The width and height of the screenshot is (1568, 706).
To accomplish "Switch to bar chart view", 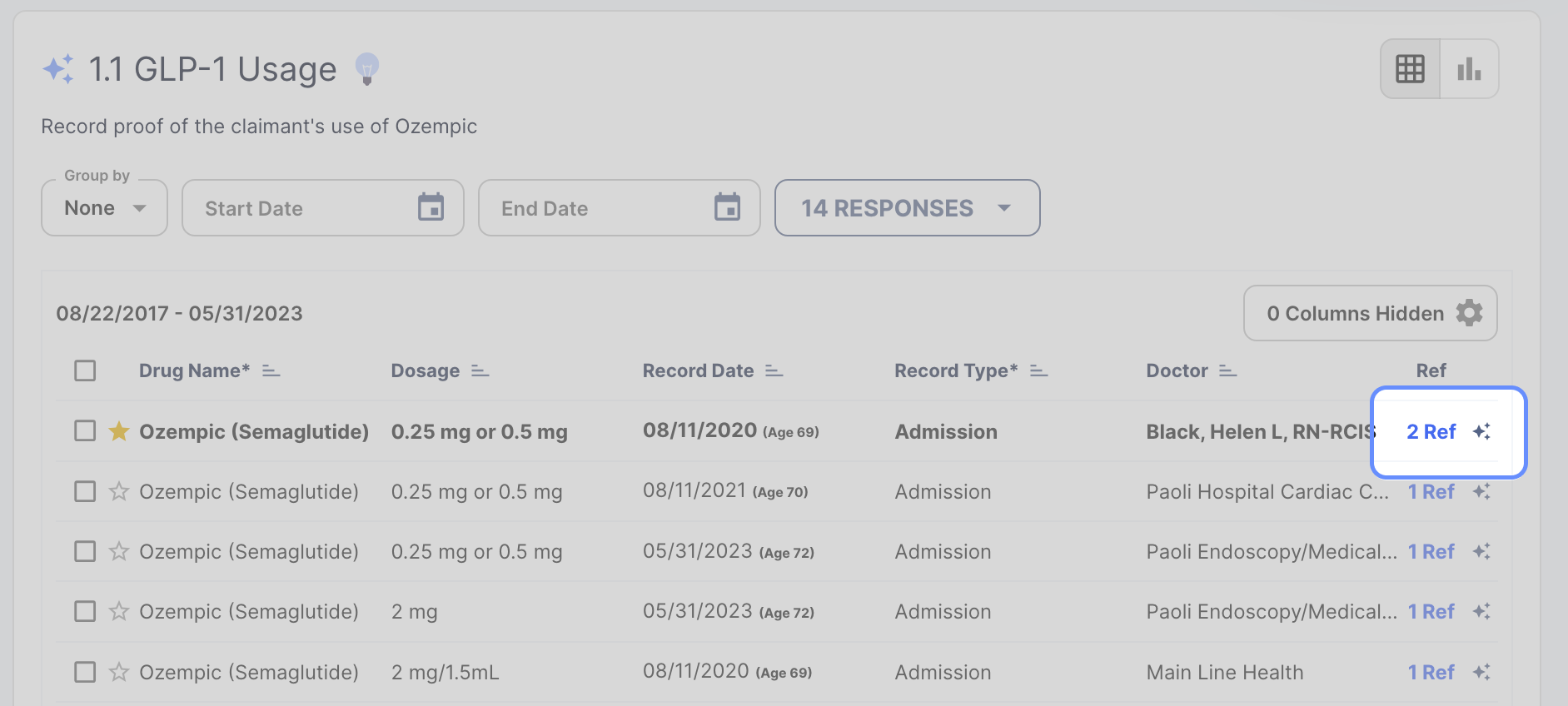I will (x=1469, y=69).
